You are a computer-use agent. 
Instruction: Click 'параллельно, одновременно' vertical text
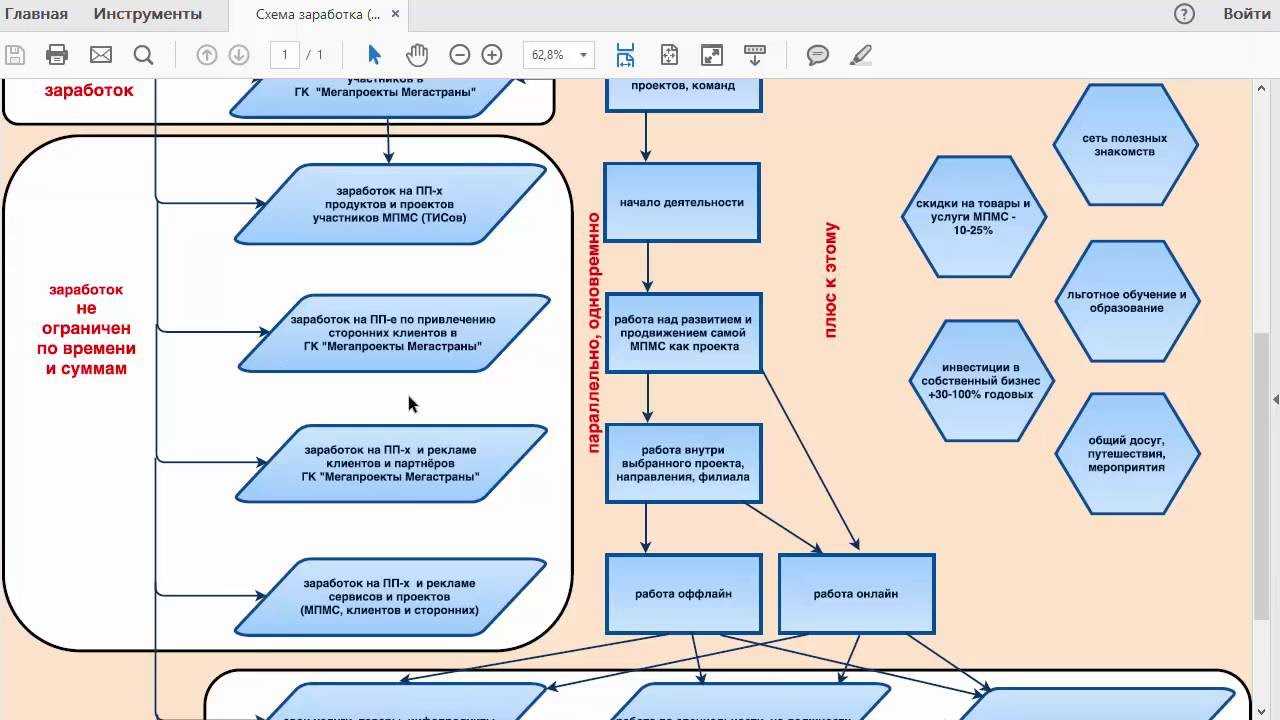[593, 333]
